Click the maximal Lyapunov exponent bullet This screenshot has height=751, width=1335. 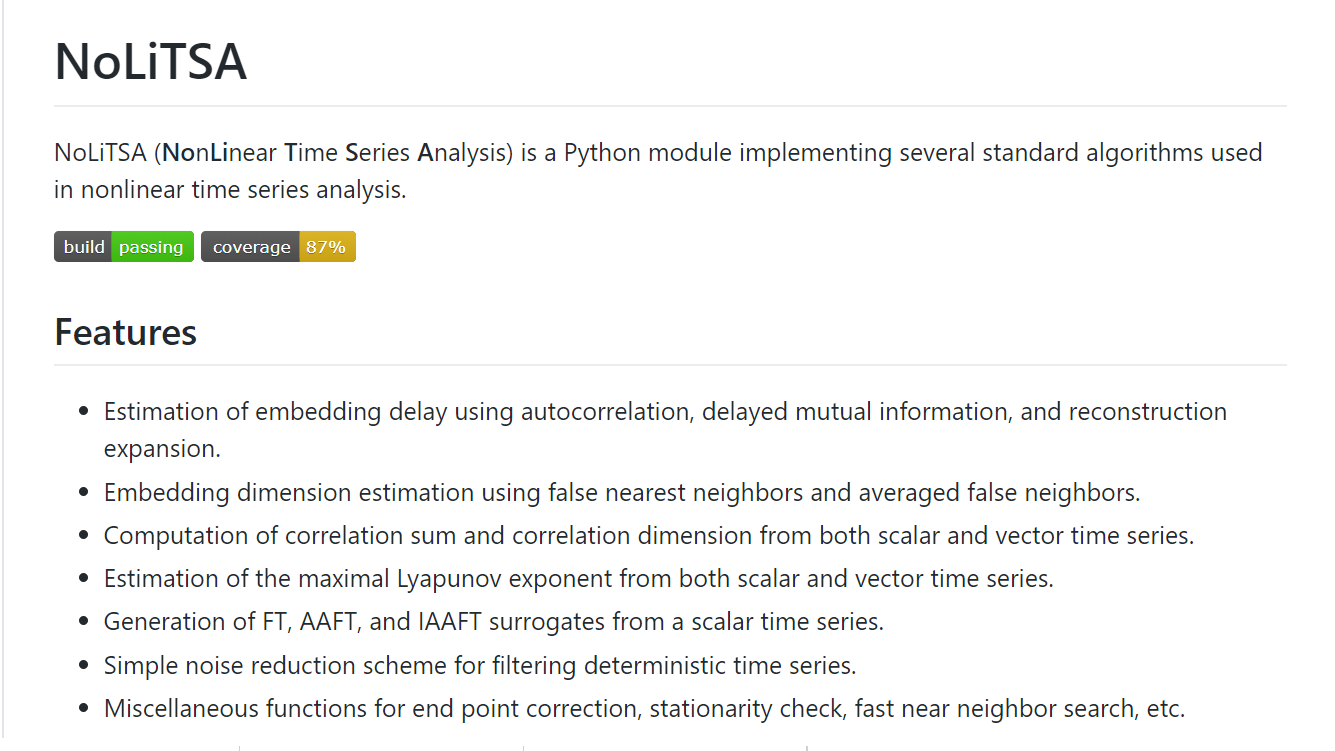[579, 579]
